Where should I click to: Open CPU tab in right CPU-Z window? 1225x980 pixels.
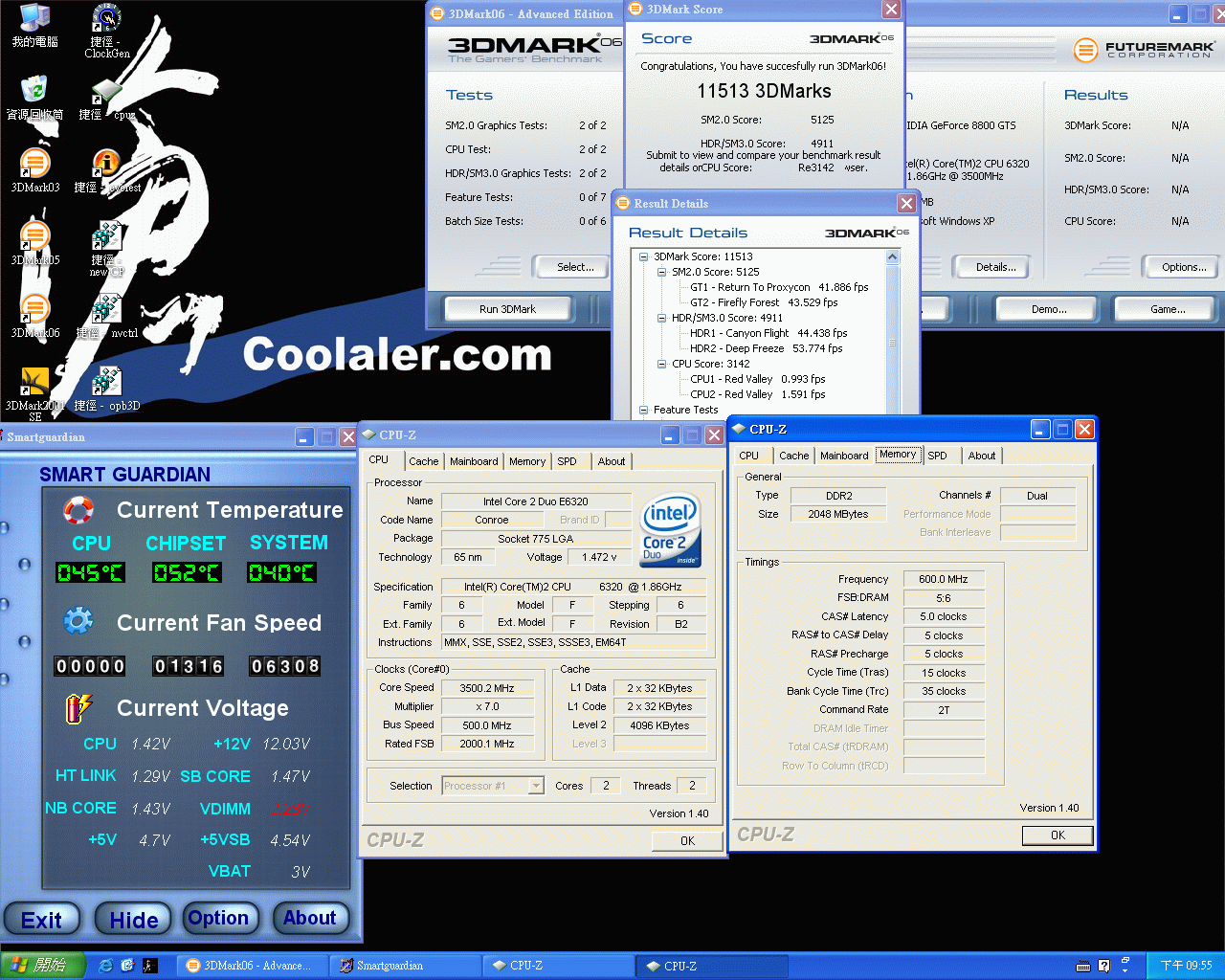pos(749,456)
